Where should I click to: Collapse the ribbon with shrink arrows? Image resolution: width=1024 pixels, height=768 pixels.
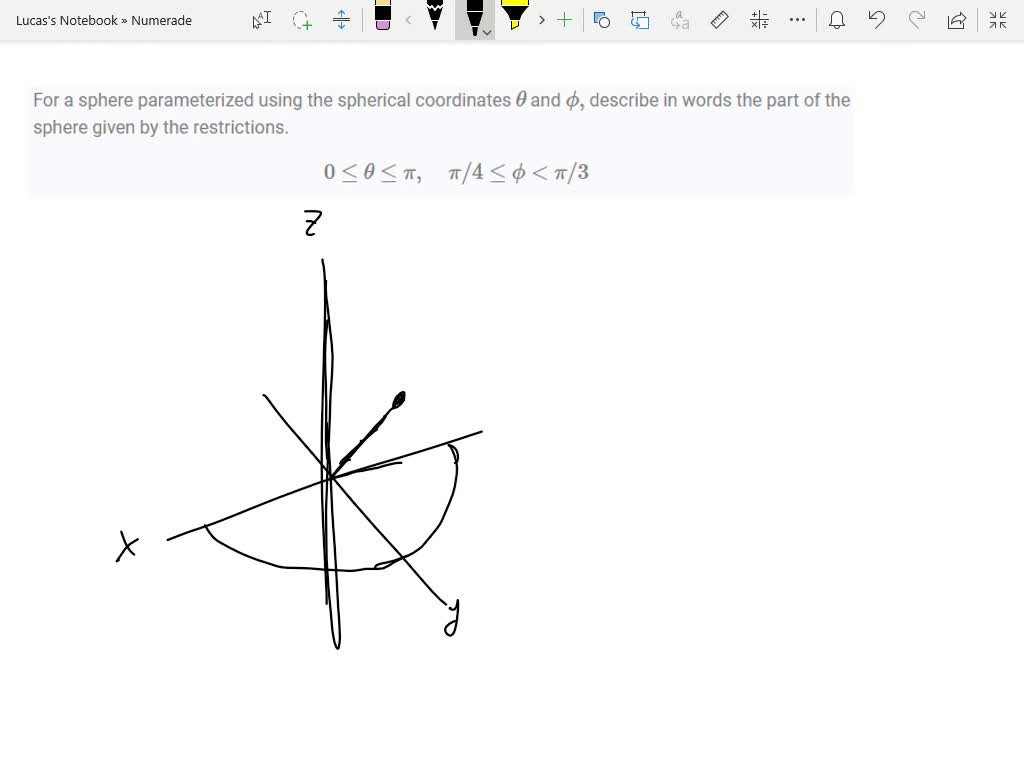pyautogui.click(x=997, y=20)
